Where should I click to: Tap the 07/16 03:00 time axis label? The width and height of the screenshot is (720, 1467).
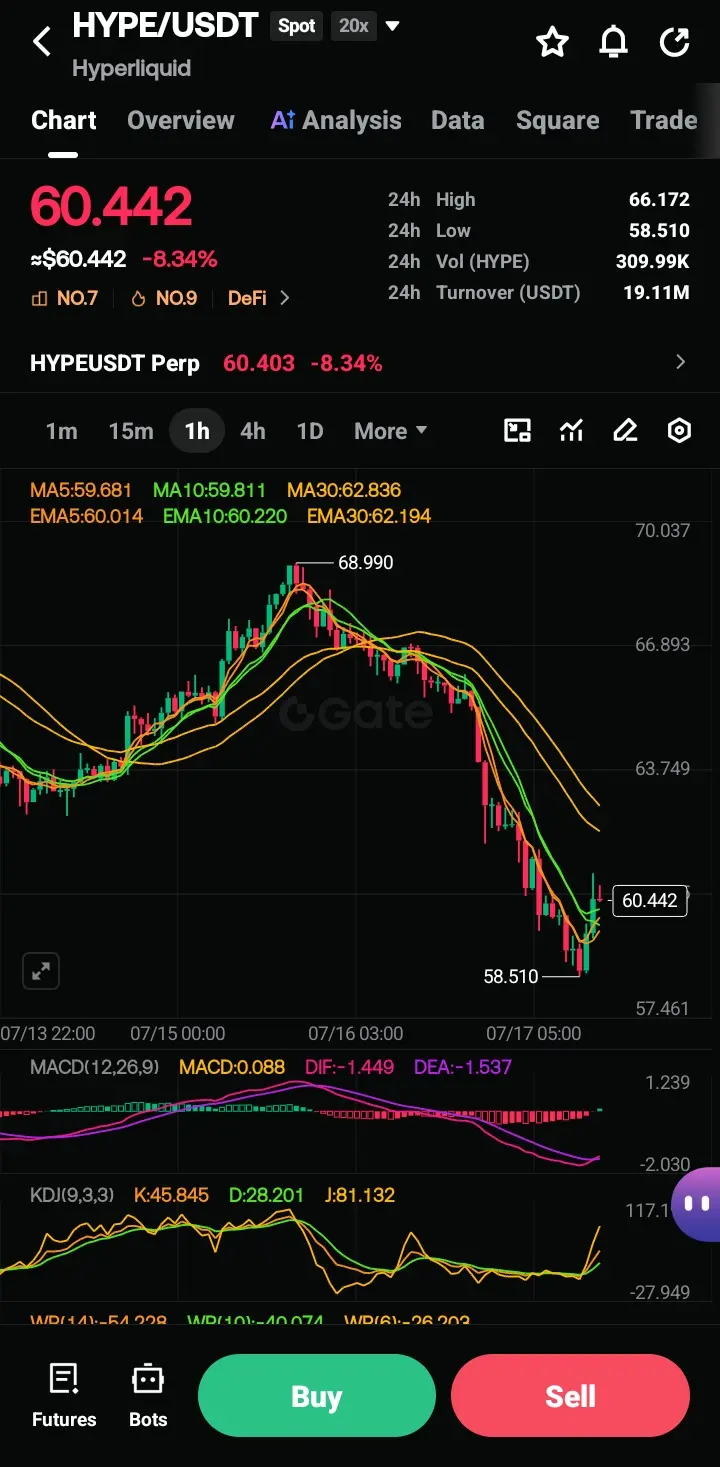(356, 1033)
